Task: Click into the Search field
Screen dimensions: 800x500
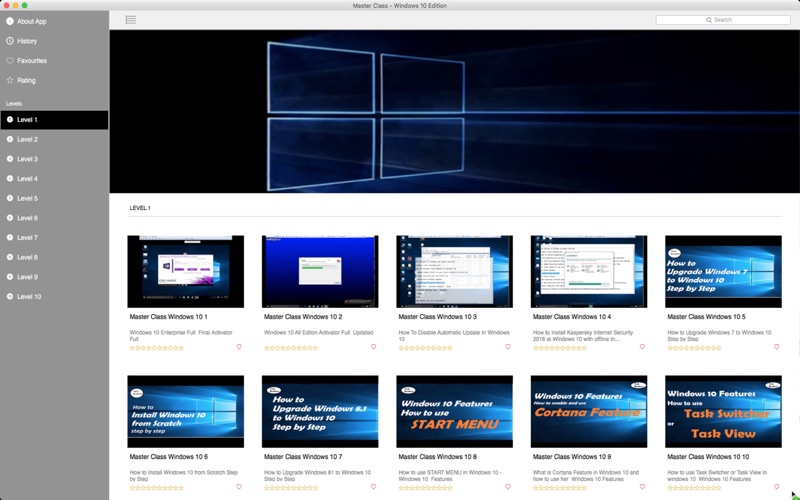Action: pyautogui.click(x=722, y=20)
